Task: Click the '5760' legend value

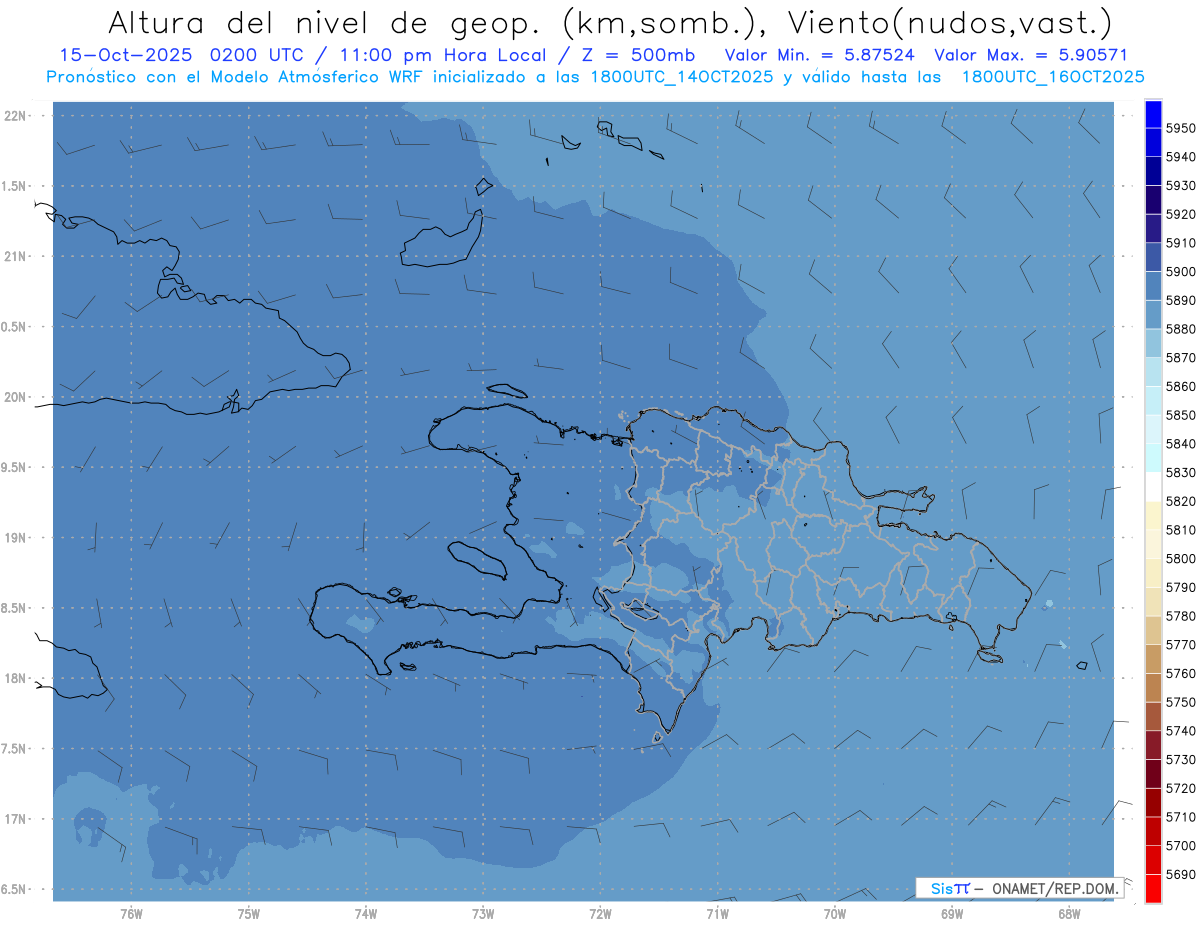Action: (1181, 673)
